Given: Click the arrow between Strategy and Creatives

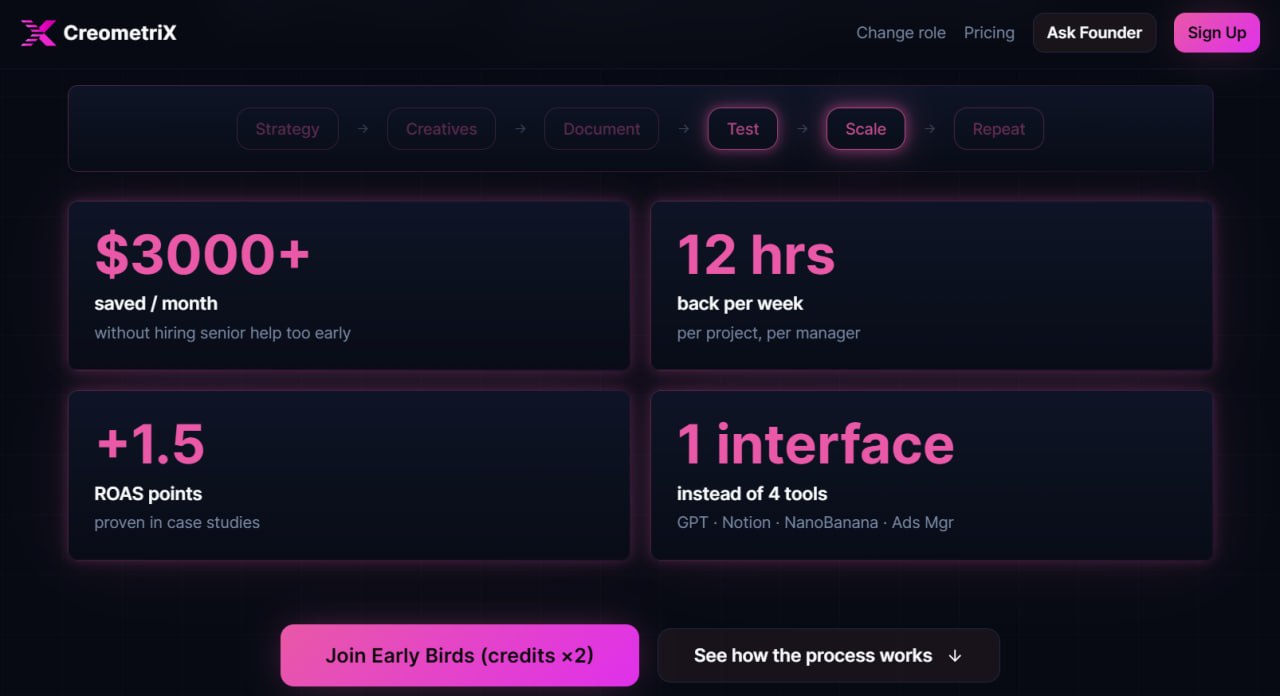Looking at the screenshot, I should point(363,129).
